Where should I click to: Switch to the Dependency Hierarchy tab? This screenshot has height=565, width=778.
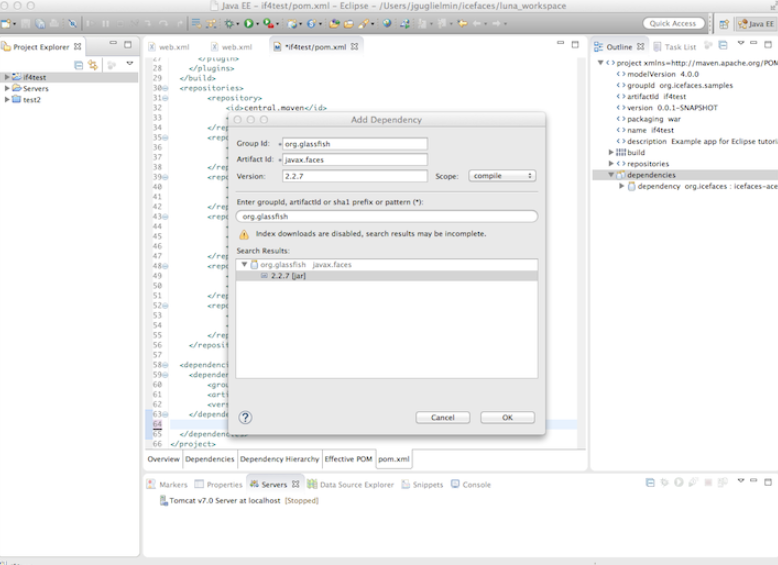tap(279, 459)
